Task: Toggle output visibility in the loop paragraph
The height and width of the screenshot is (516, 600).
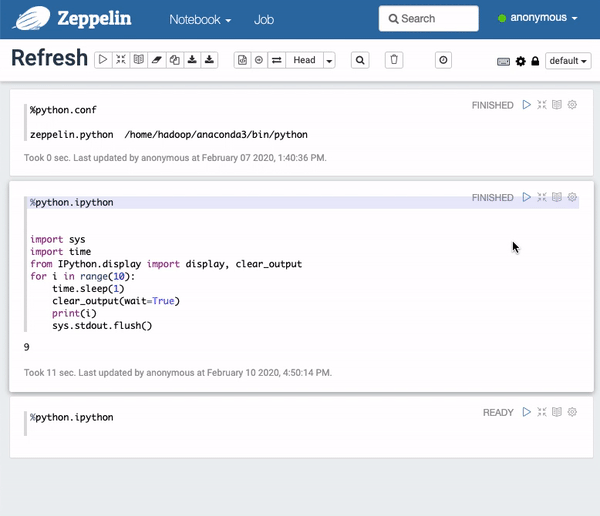Action: [x=557, y=197]
